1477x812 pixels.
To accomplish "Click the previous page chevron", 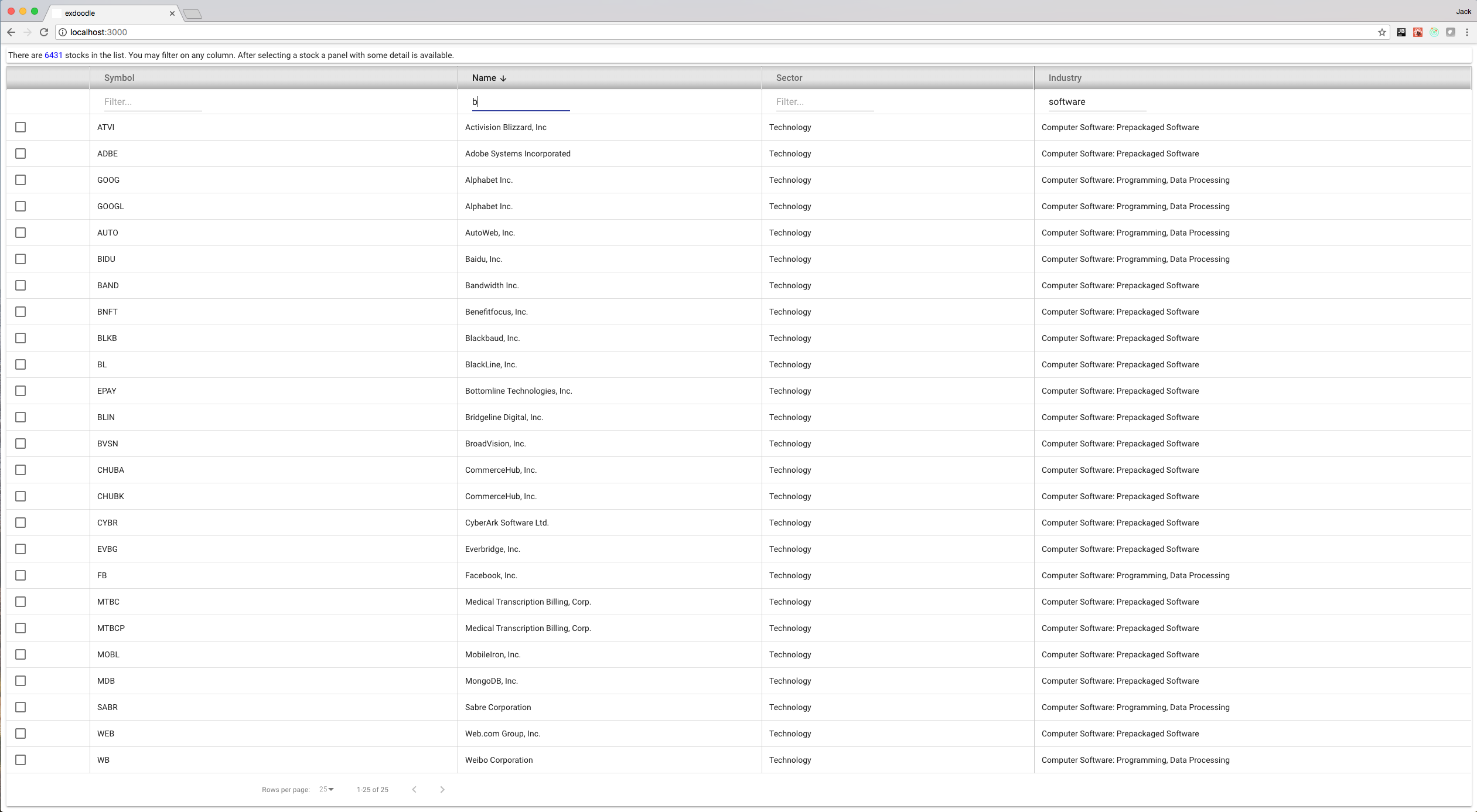I will pyautogui.click(x=414, y=789).
